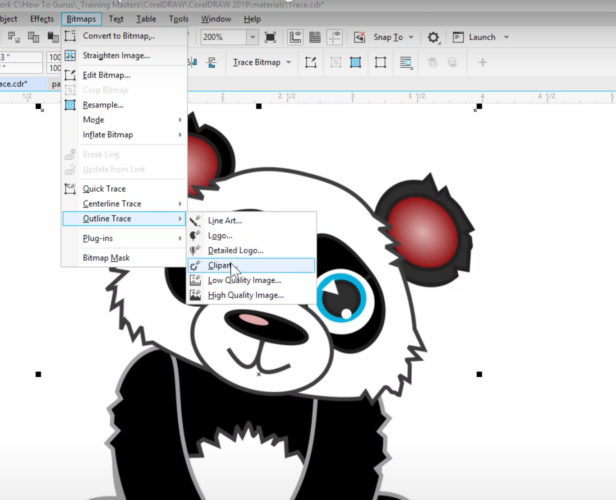Click Edit Bitmap icon in menu

[70, 75]
